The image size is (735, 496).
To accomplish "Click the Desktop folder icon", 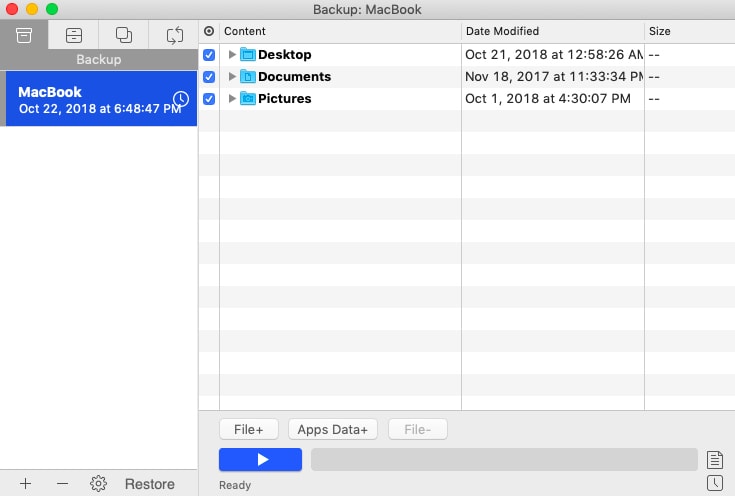I will pos(248,54).
